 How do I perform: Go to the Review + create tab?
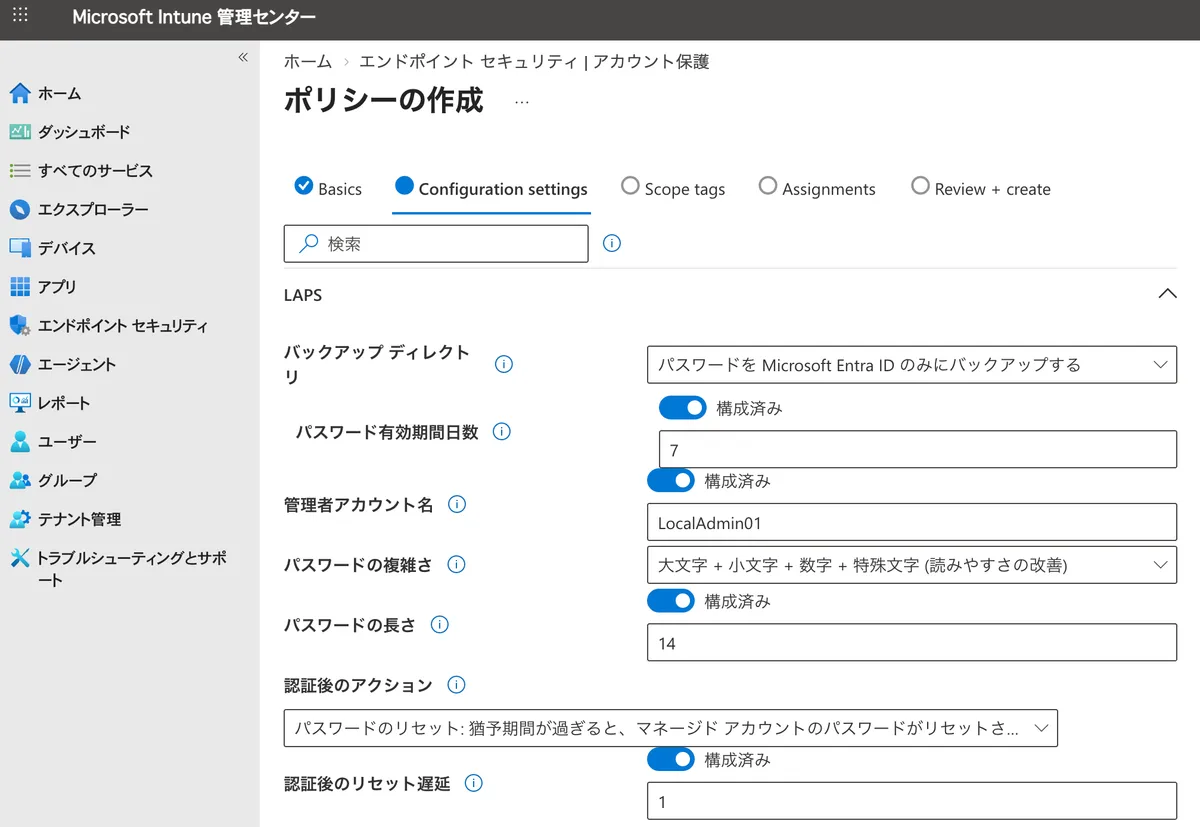tap(981, 189)
